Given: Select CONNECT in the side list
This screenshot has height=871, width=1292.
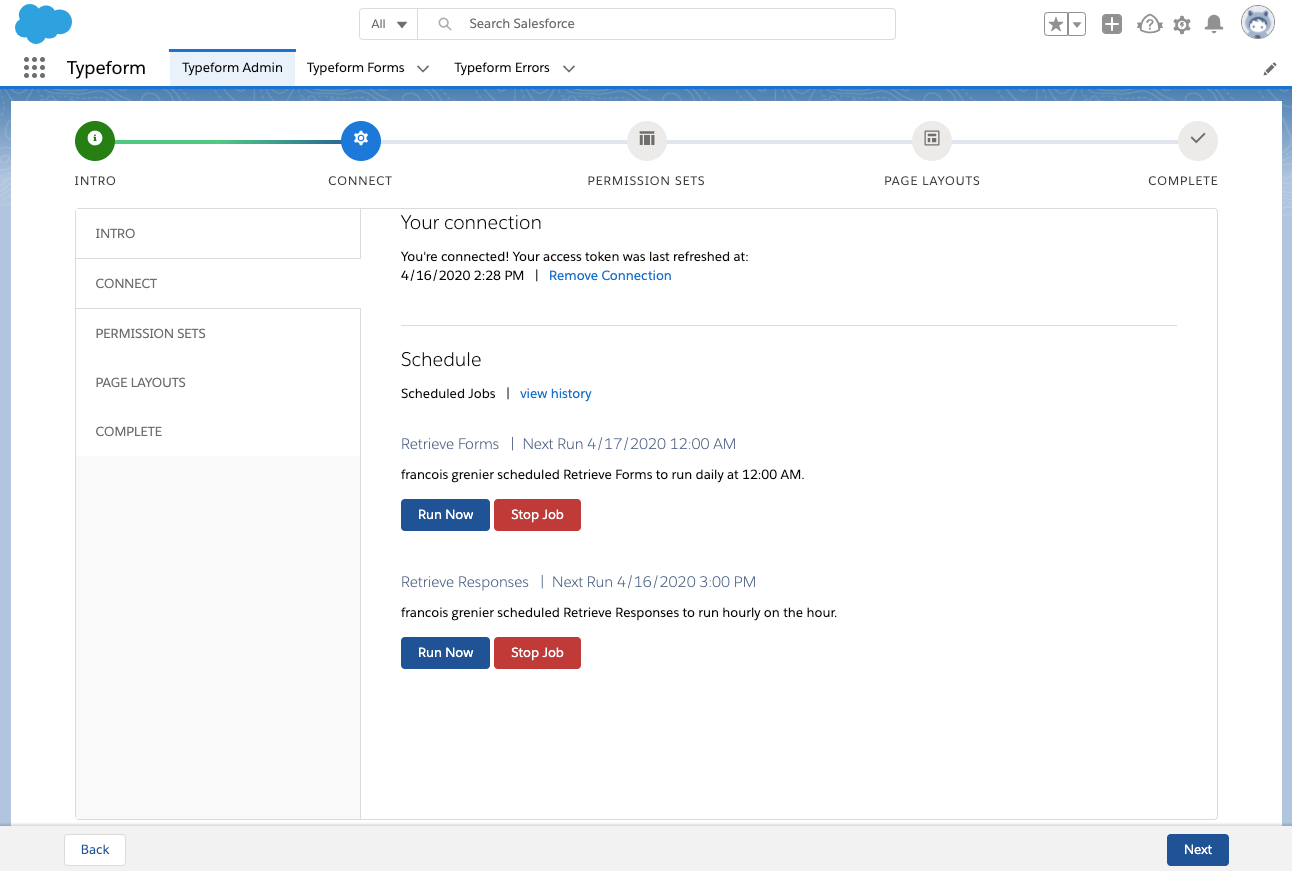Looking at the screenshot, I should click(218, 283).
